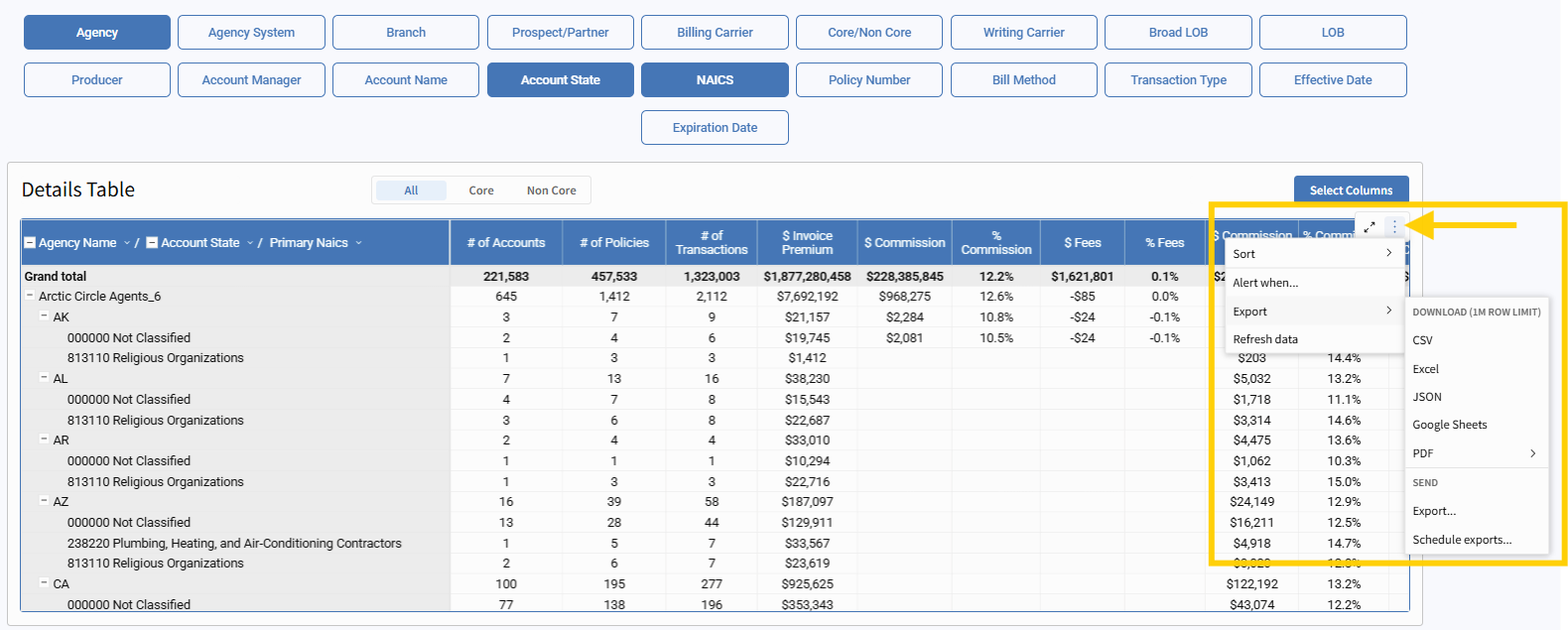
Task: Select the Non Core segment option
Action: tap(551, 190)
